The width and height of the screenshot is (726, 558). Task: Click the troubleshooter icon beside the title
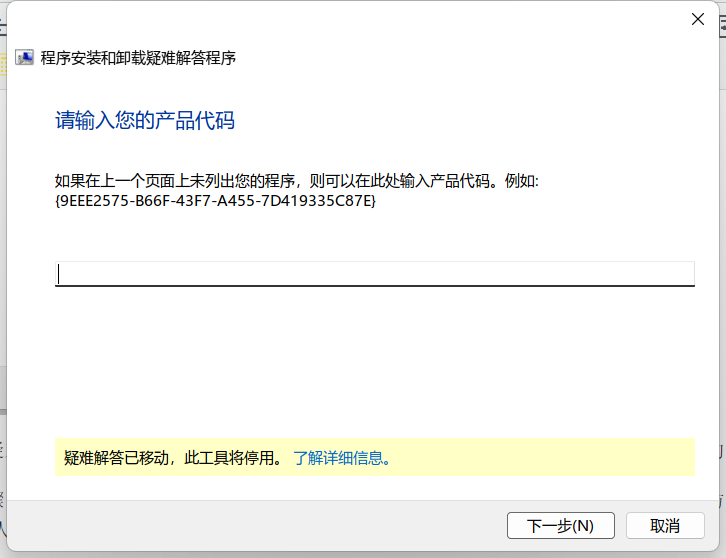pyautogui.click(x=24, y=58)
